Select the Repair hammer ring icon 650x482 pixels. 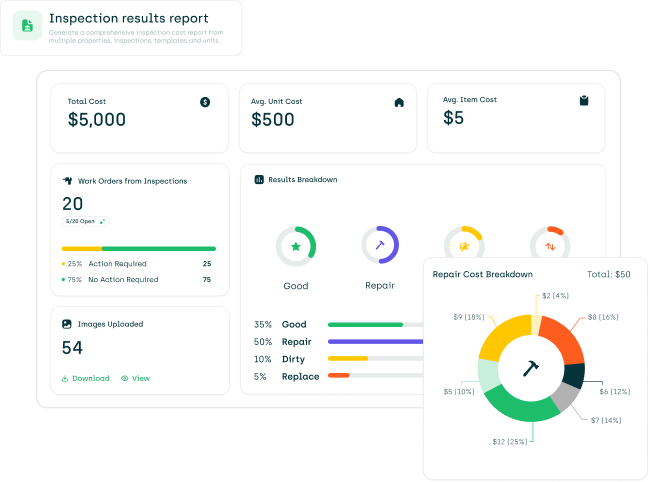click(x=379, y=246)
